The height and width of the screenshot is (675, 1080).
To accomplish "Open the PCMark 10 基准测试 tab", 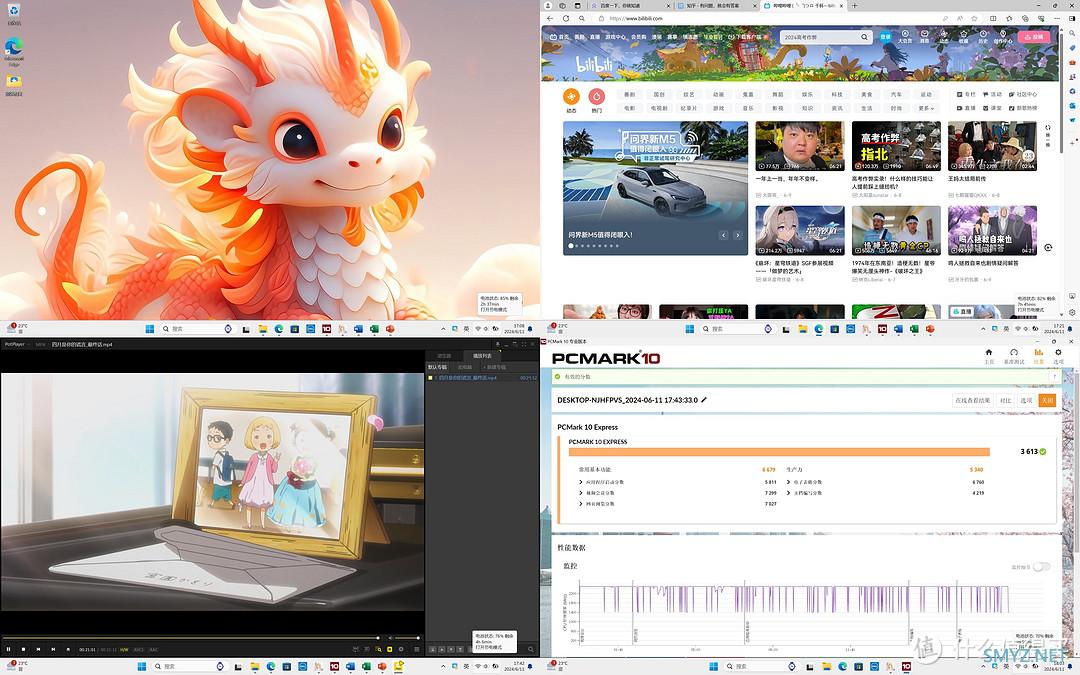I will [1013, 355].
